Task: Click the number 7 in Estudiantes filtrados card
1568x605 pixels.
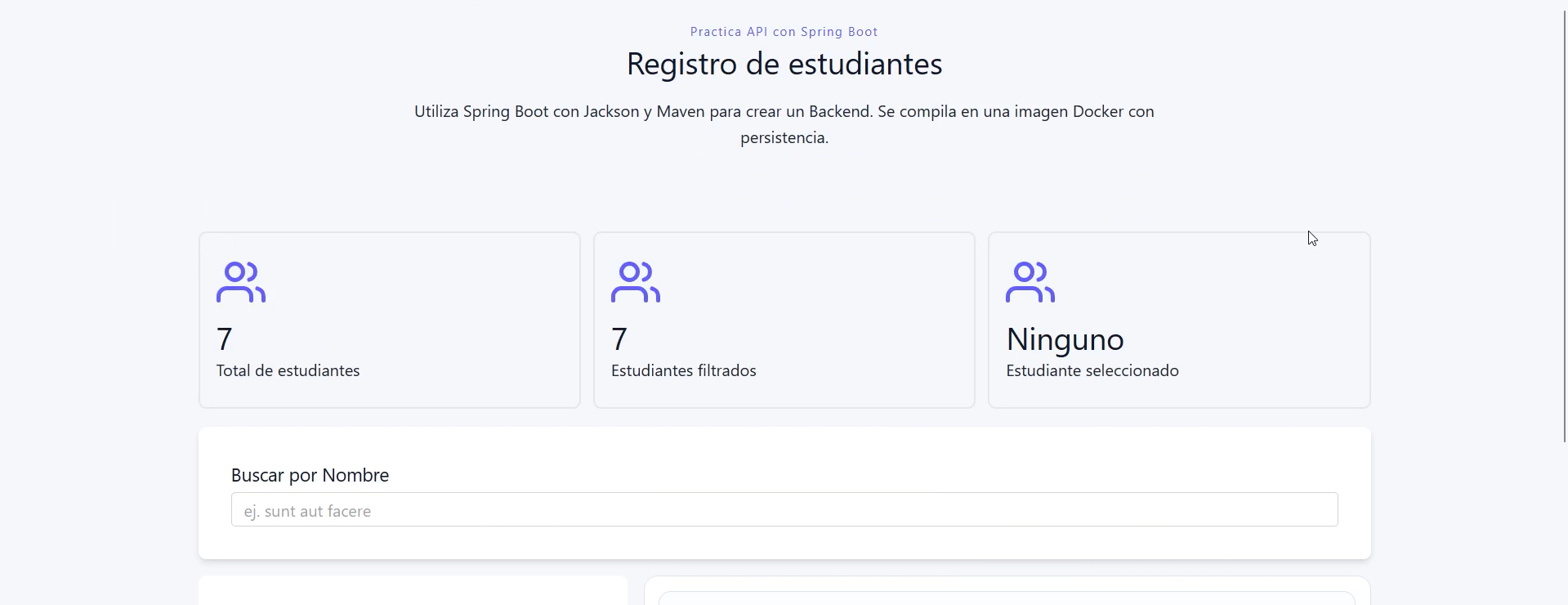Action: [619, 339]
